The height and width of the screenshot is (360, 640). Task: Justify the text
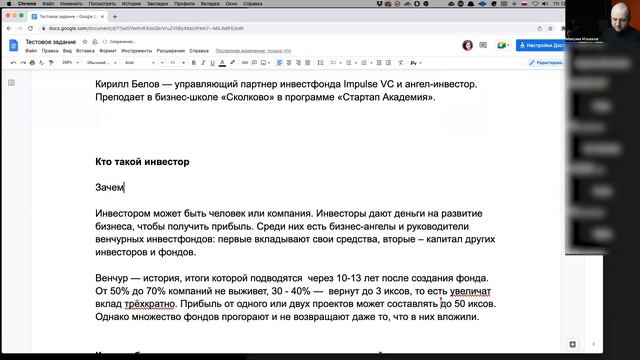308,63
